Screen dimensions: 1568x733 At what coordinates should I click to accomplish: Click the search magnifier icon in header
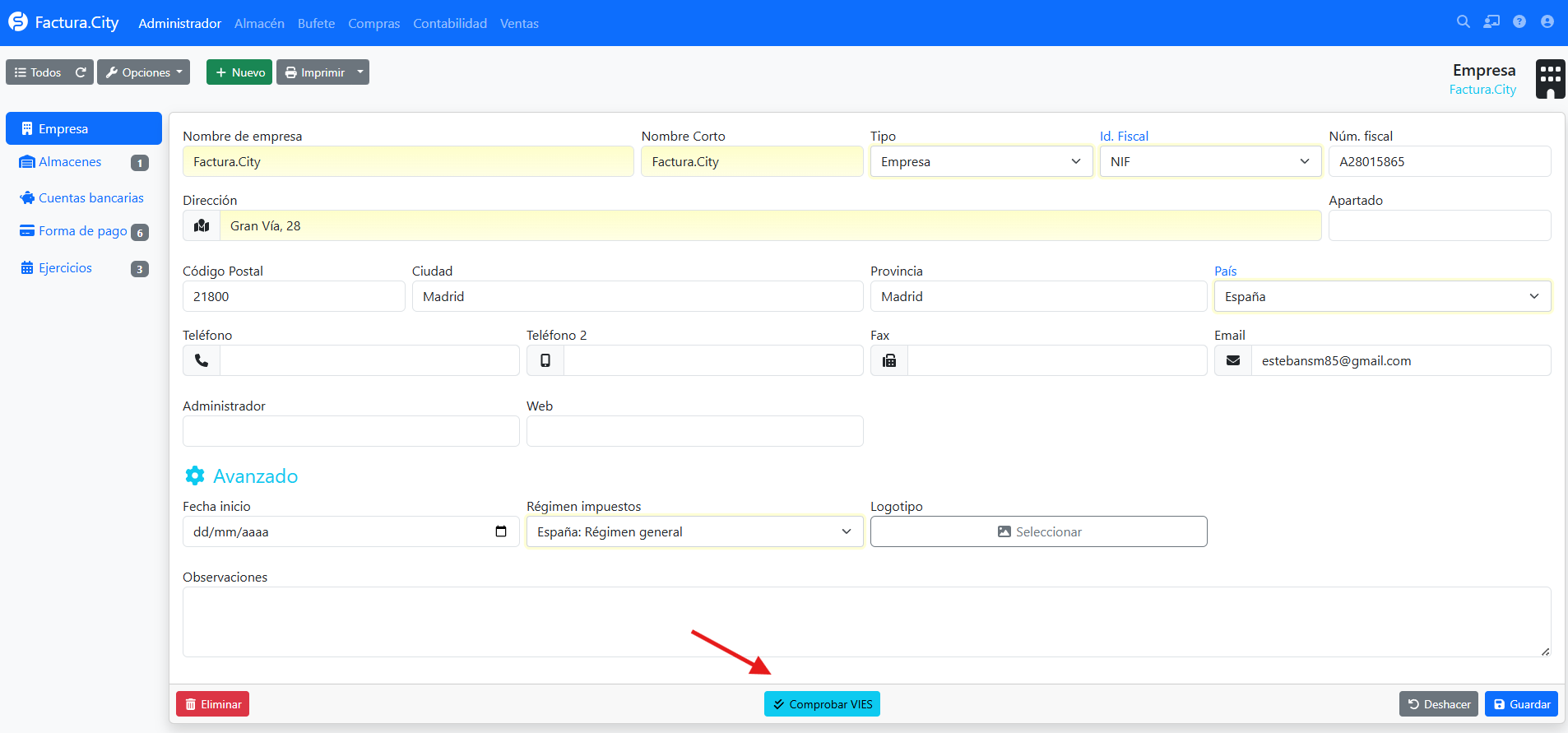[1463, 22]
